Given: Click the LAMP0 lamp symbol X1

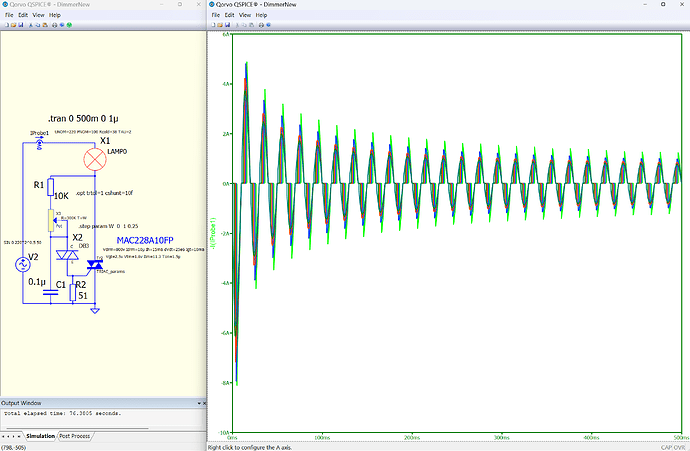Looking at the screenshot, I should 94,159.
